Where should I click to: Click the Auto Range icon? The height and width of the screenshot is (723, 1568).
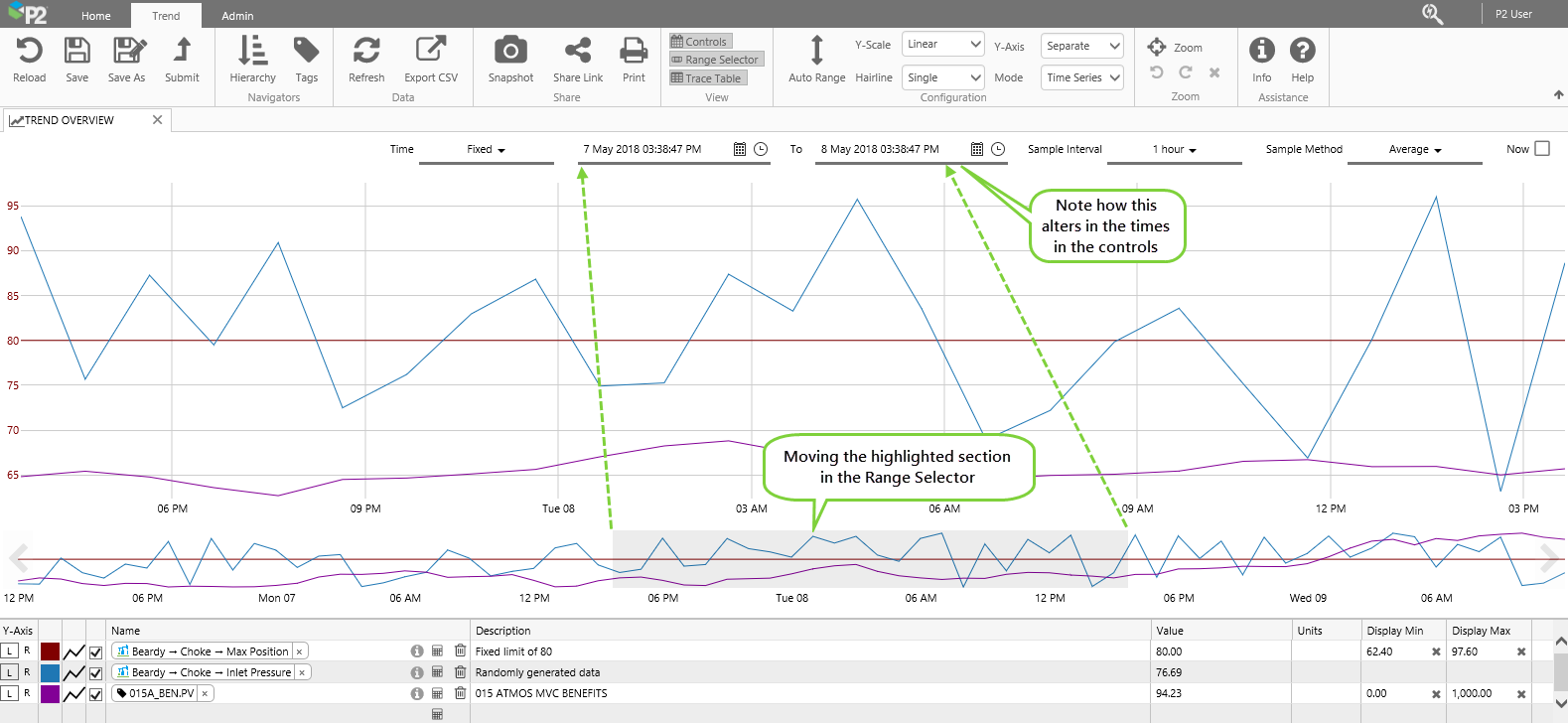[816, 51]
